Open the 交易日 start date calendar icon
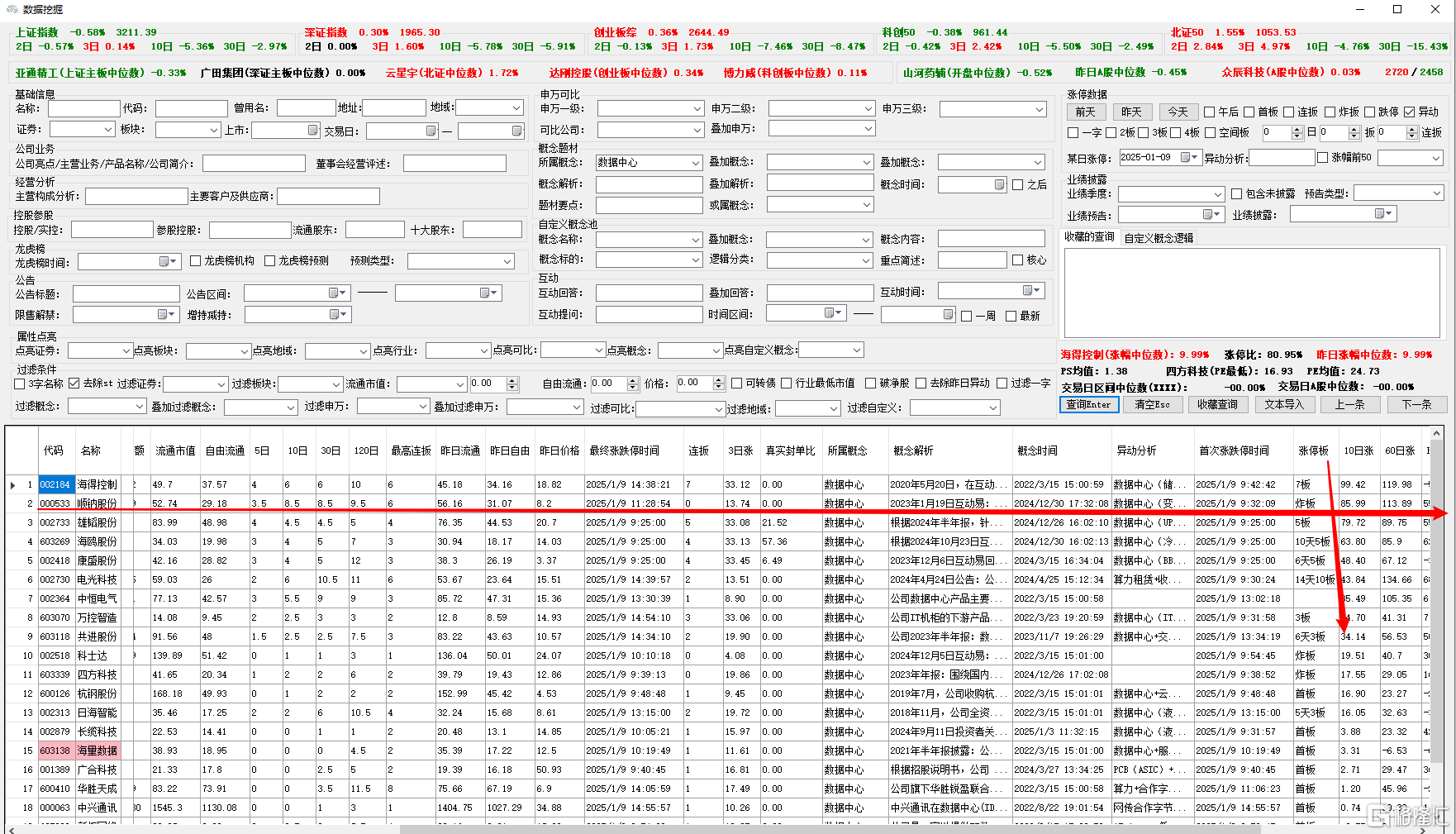 click(431, 131)
